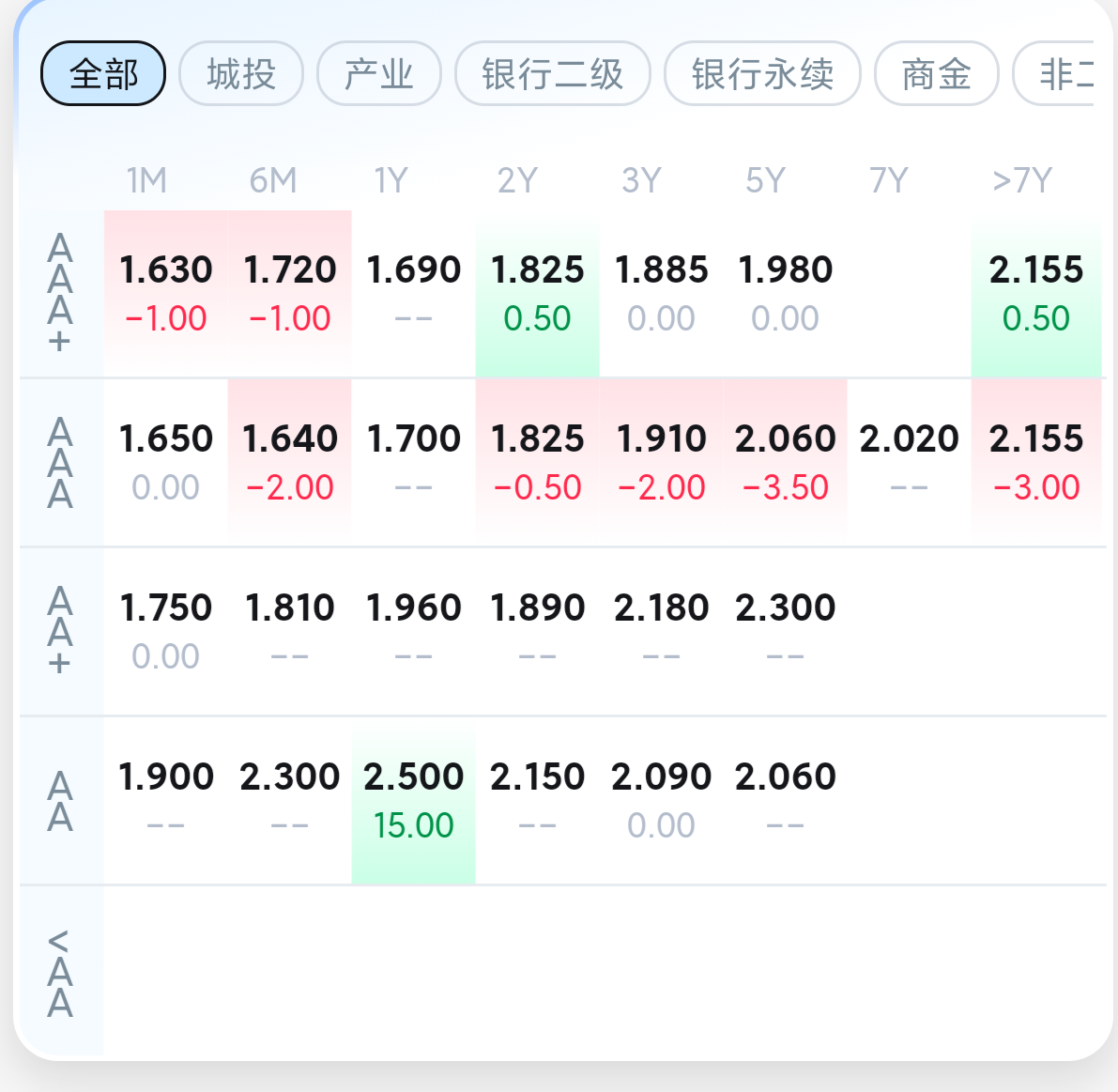Screen dimensions: 1118x1092
Task: Switch to the 商金 tab
Action: pos(936,73)
